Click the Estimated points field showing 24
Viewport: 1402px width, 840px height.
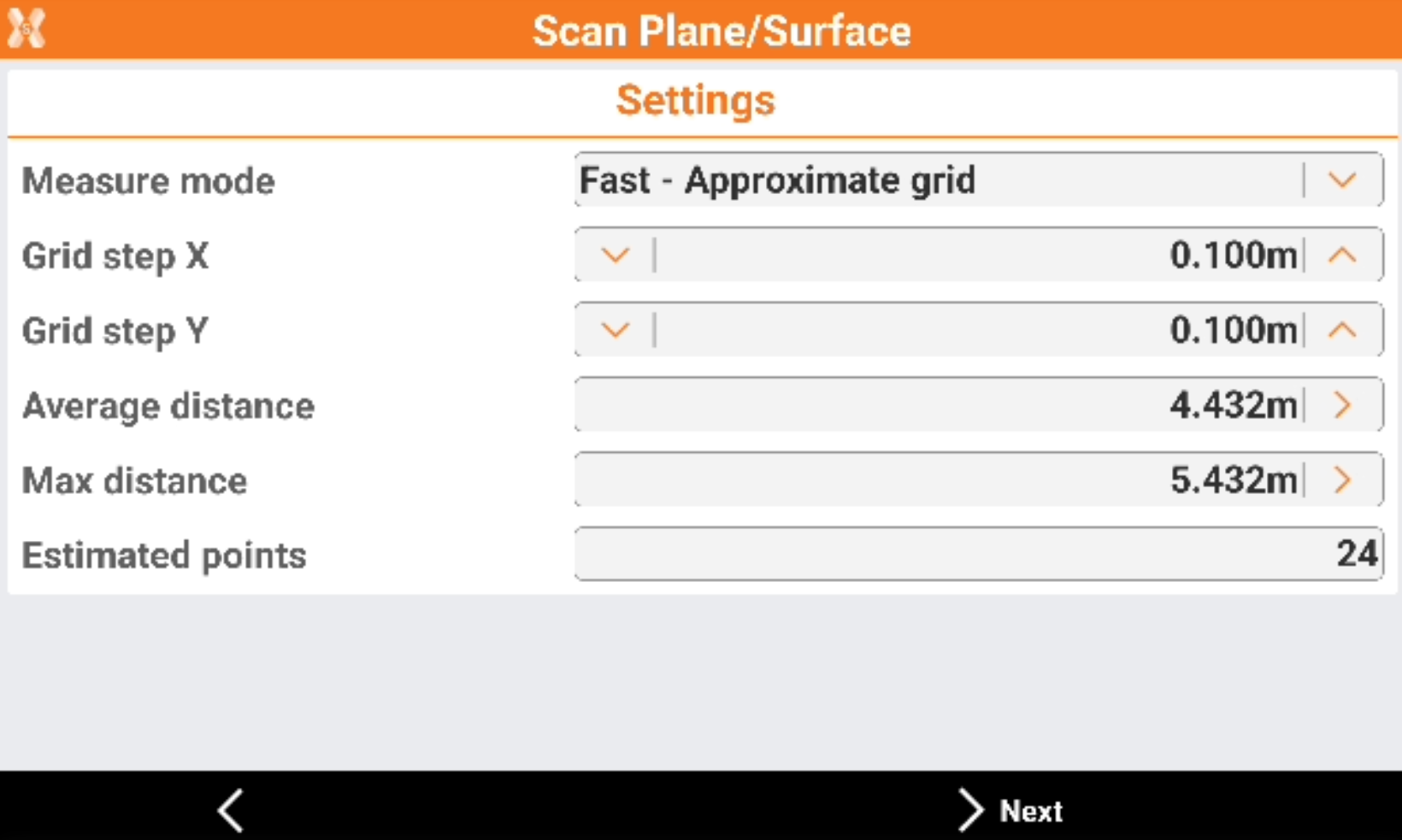tap(979, 554)
